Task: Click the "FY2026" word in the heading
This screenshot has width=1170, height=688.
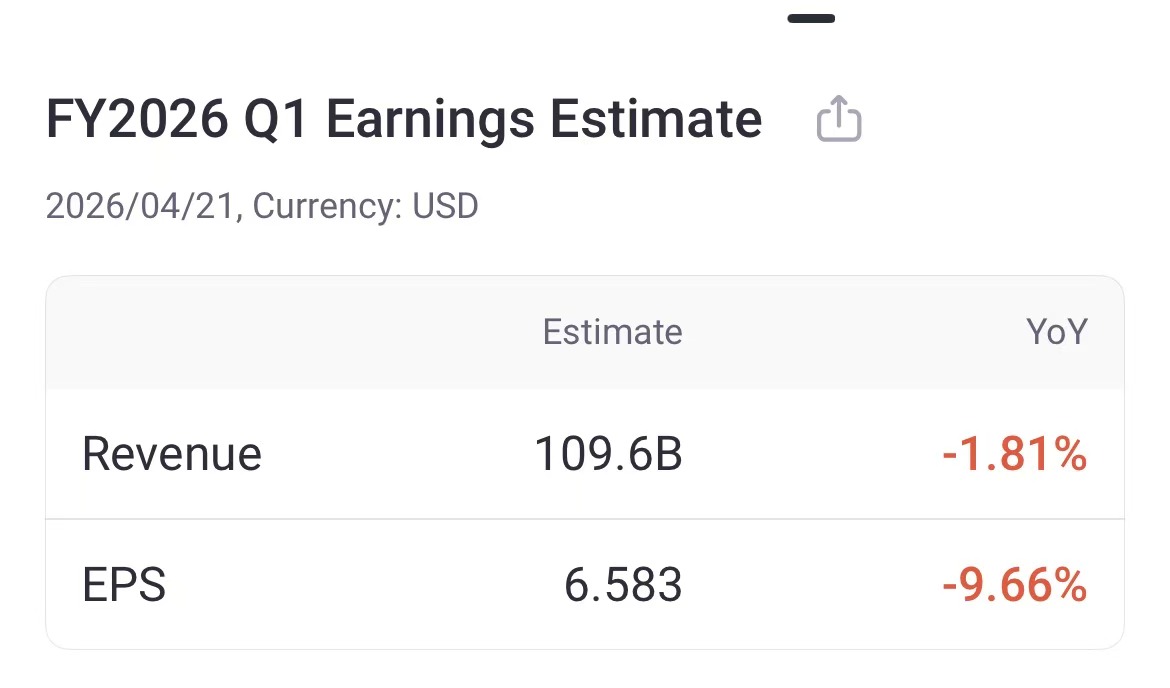Action: [138, 120]
